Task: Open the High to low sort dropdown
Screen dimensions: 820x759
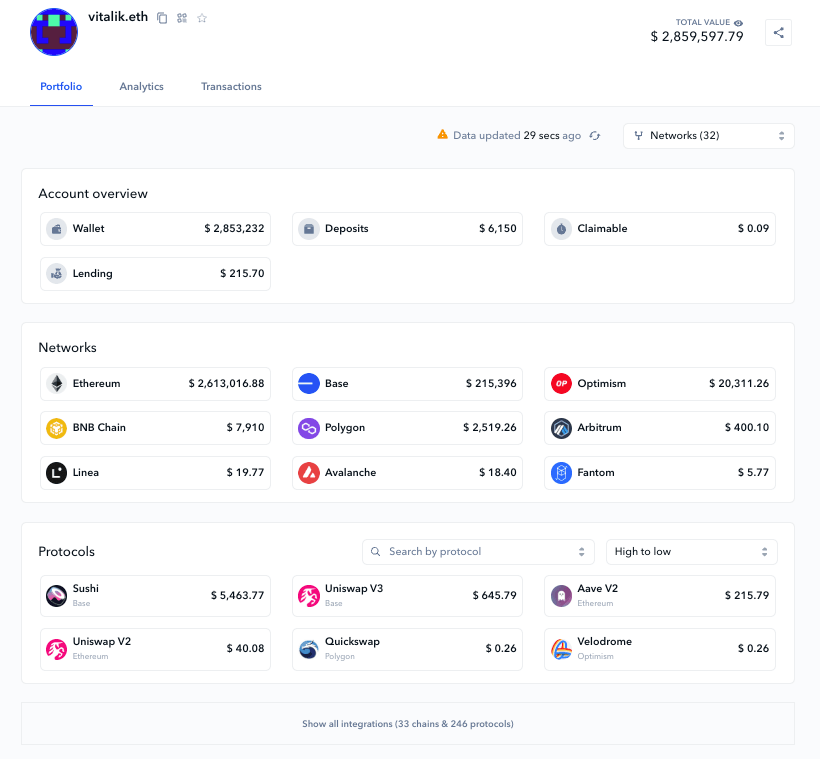Action: (691, 552)
